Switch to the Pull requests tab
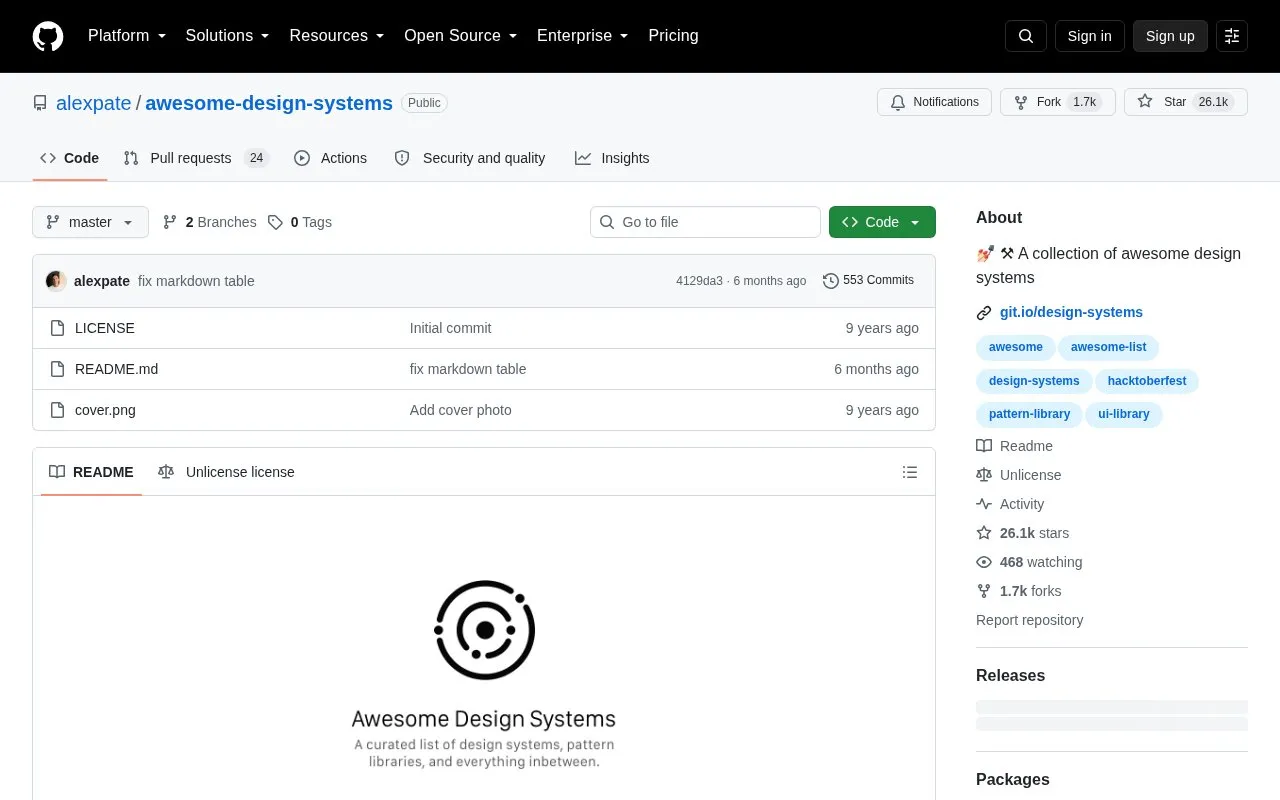1280x800 pixels. click(x=196, y=158)
